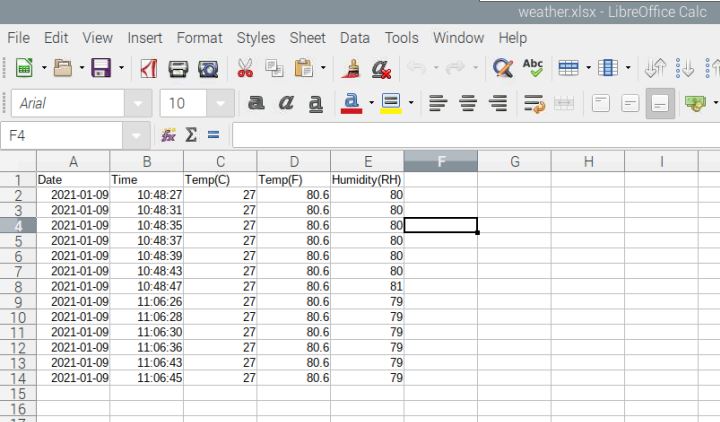Viewport: 720px width, 422px height.
Task: Cut selection with scissors icon
Action: click(x=245, y=68)
